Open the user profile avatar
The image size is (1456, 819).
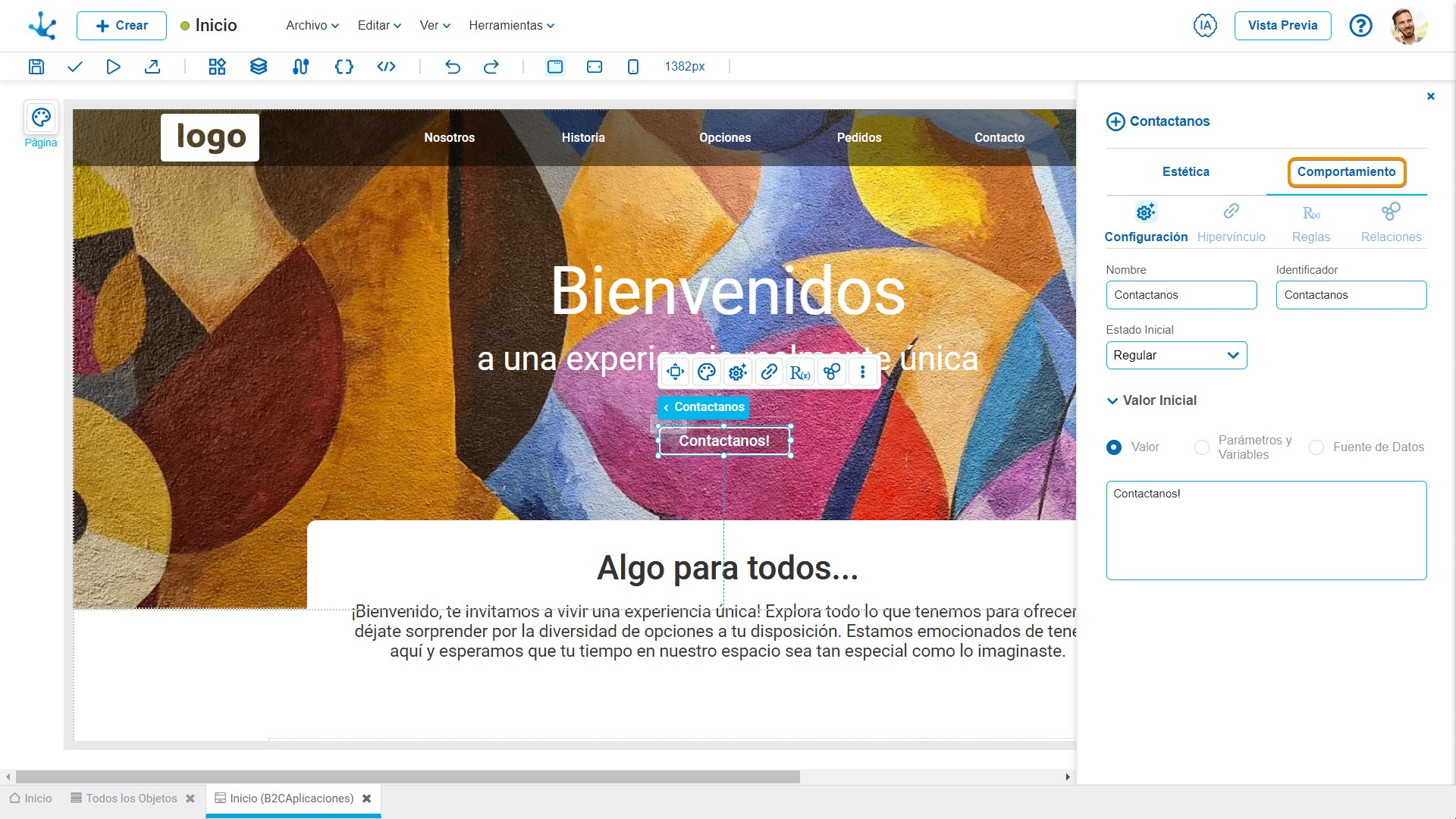1409,26
